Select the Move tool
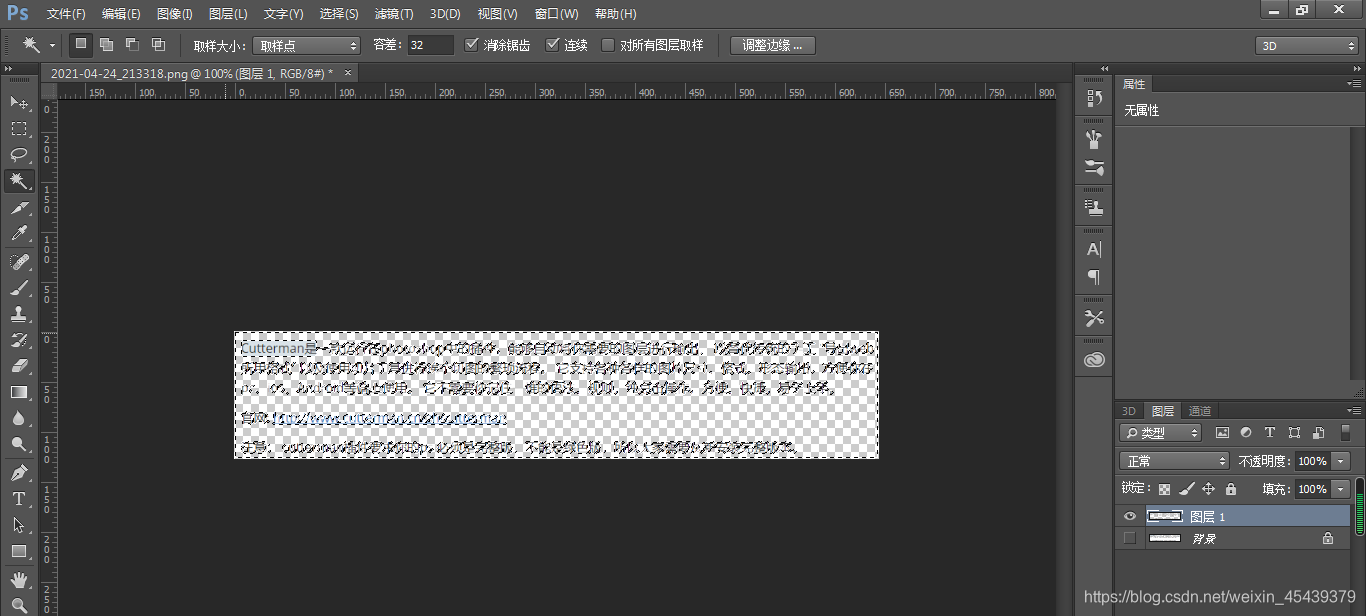This screenshot has width=1366, height=616. tap(19, 102)
